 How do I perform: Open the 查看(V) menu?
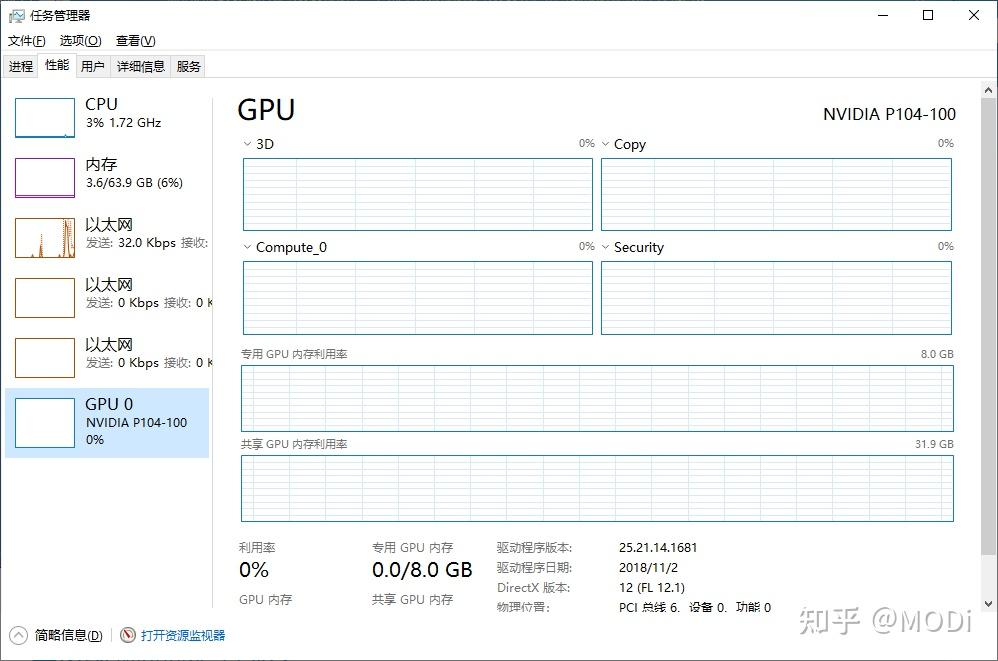click(135, 41)
